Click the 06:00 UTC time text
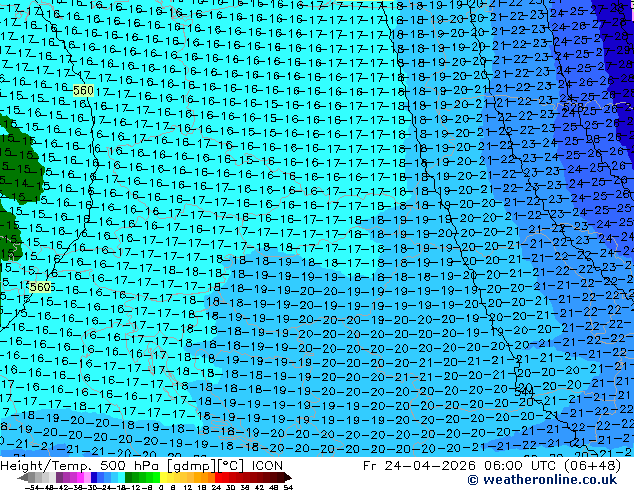 click(x=520, y=466)
